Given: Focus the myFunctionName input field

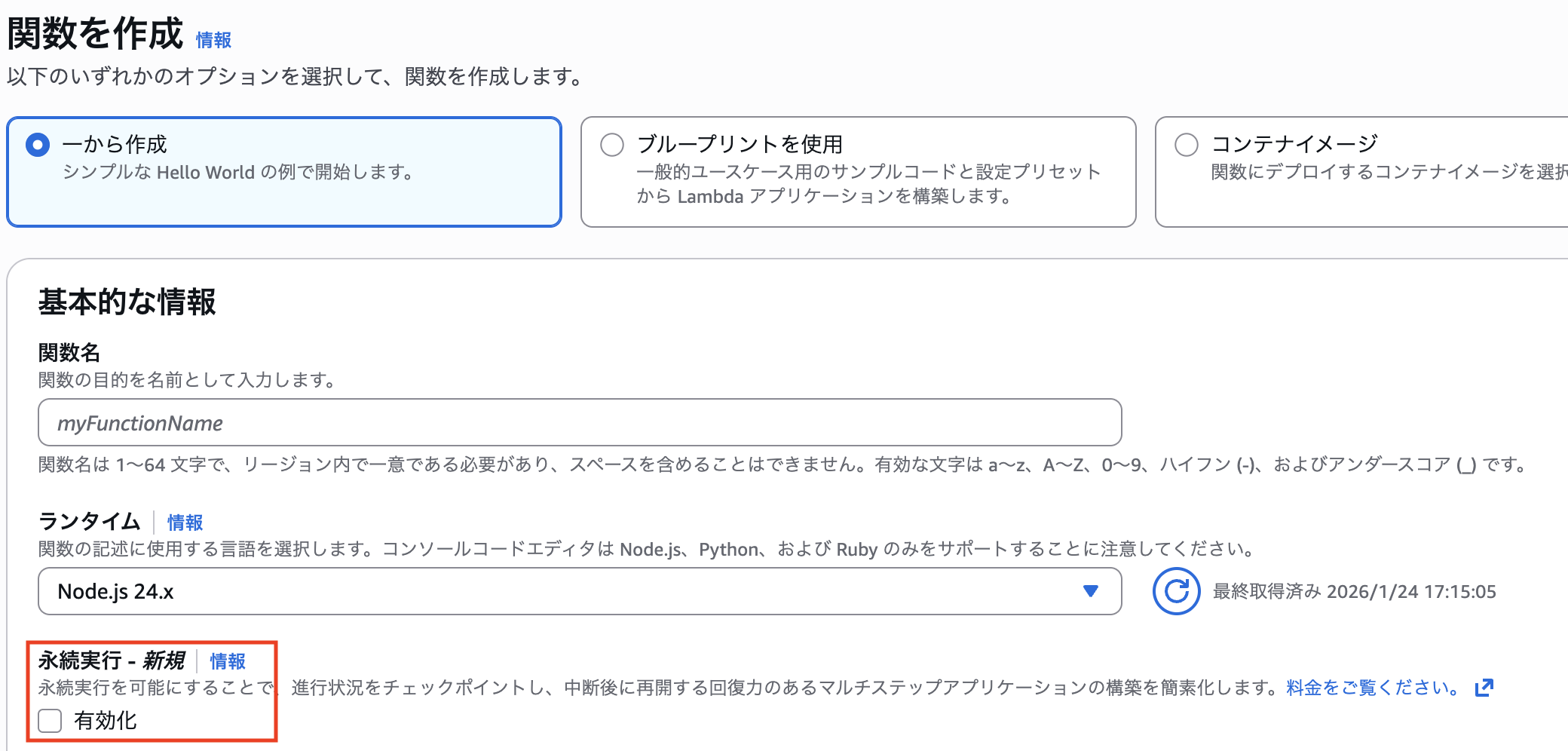Looking at the screenshot, I should click(579, 423).
